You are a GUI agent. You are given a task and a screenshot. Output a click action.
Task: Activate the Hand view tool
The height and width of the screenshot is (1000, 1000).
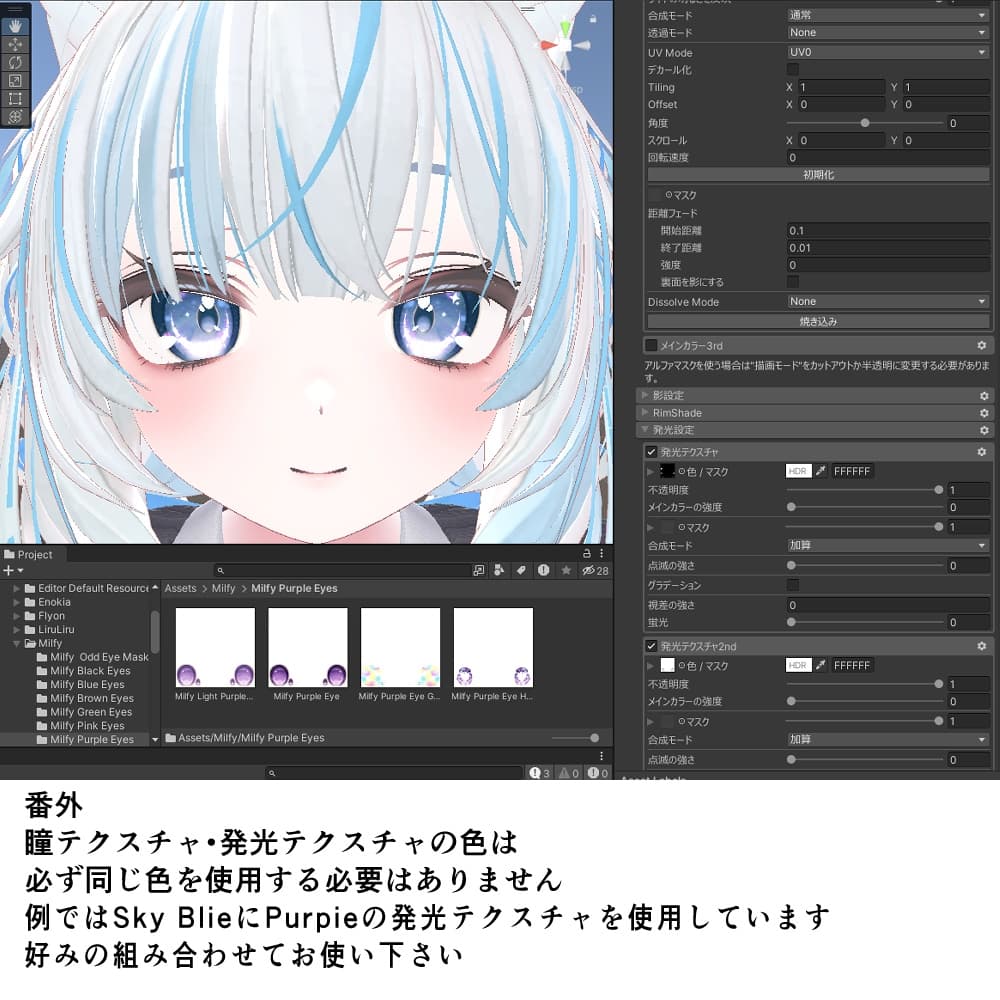tap(14, 25)
